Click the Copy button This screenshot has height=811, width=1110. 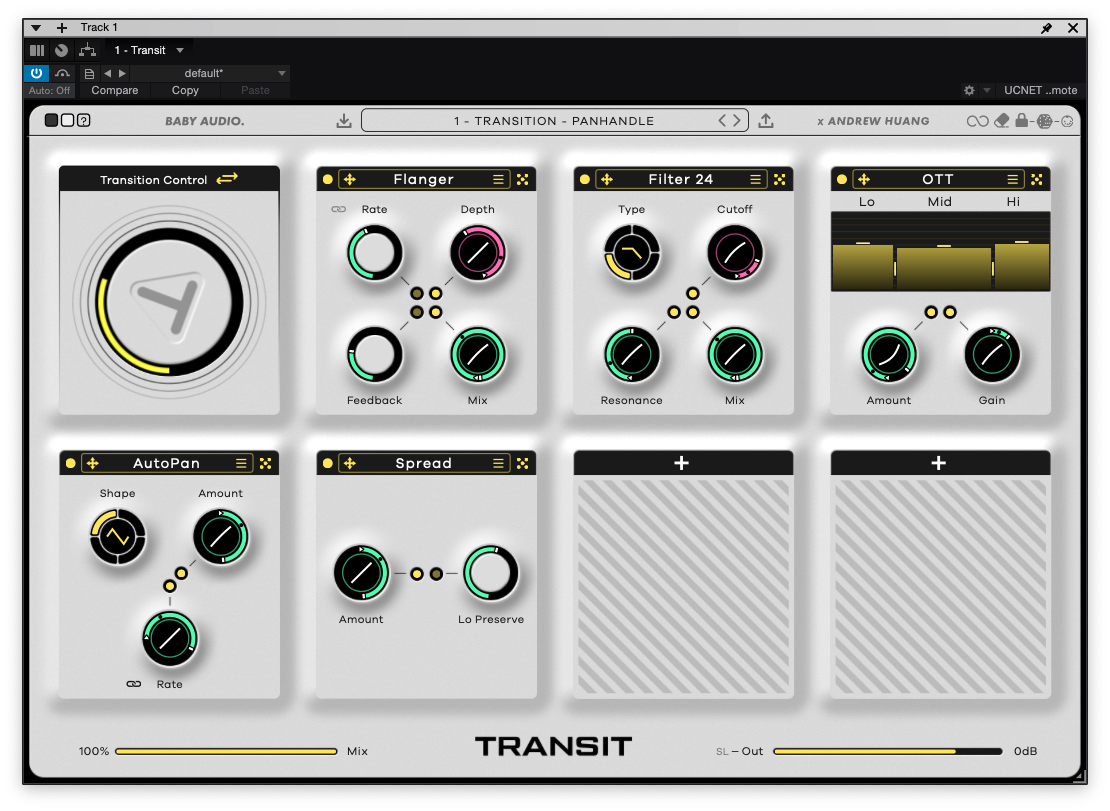click(185, 91)
